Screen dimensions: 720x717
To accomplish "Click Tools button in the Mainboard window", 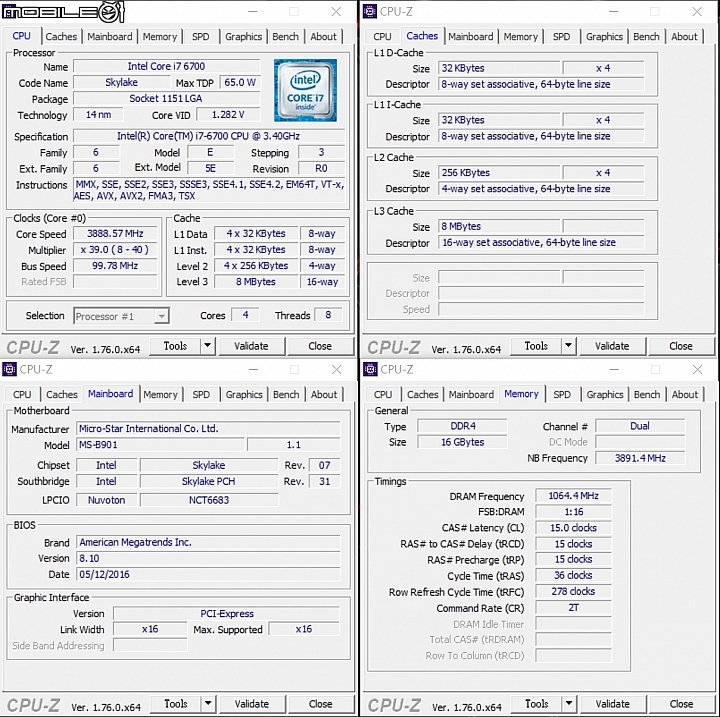I will click(176, 704).
